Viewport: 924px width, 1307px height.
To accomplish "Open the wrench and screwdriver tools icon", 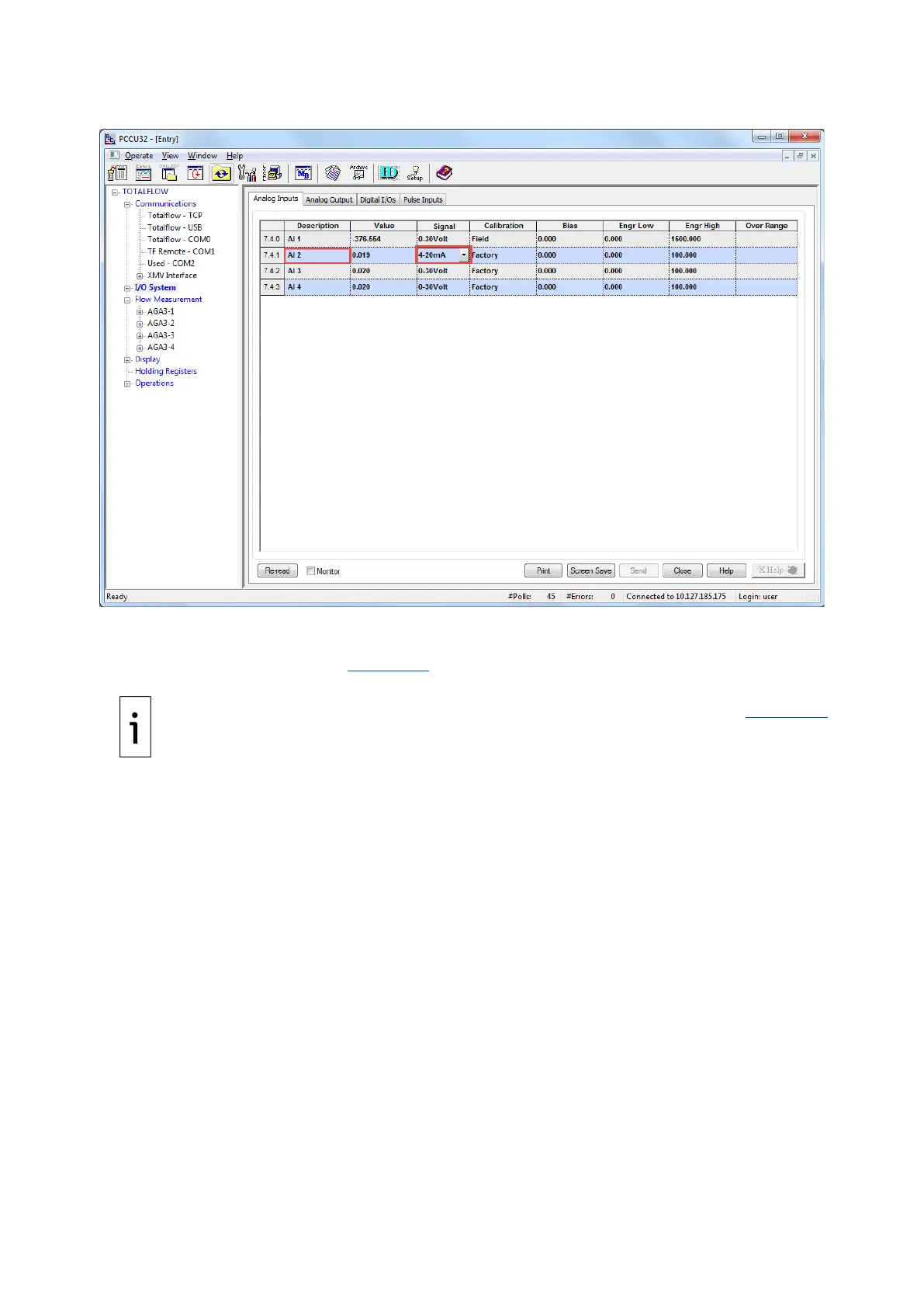I will pos(247,173).
